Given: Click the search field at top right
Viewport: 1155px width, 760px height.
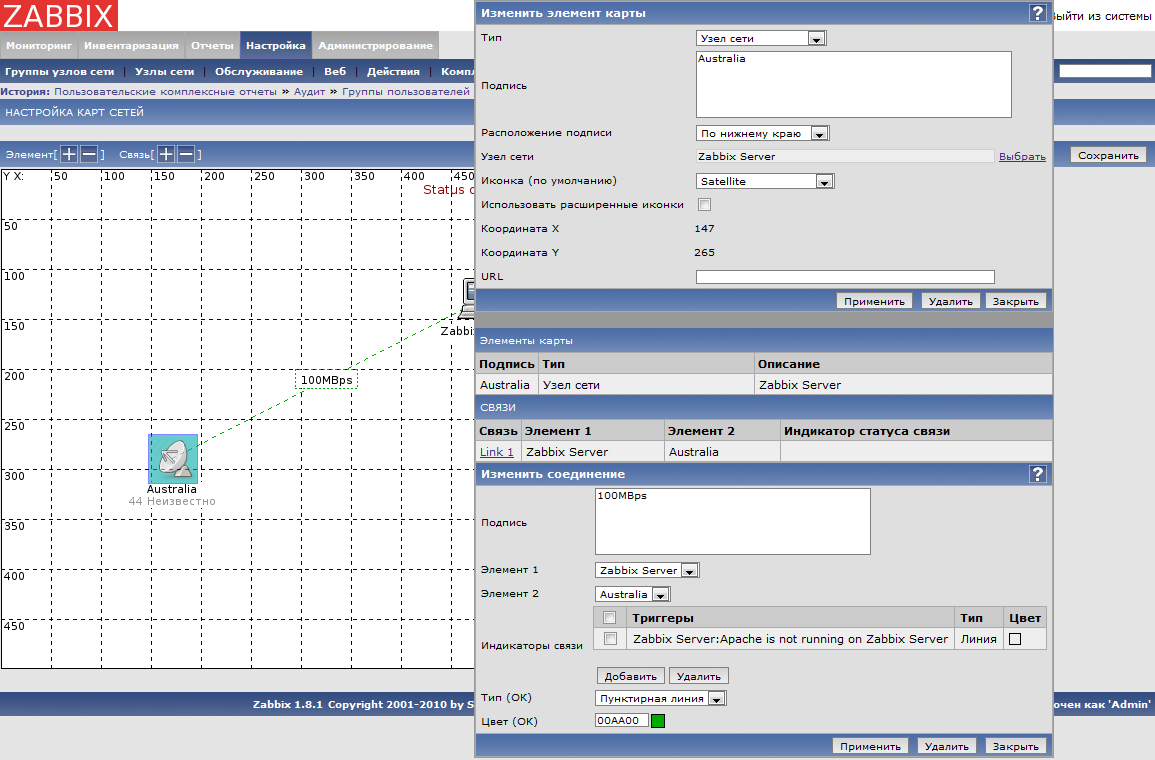Looking at the screenshot, I should (1105, 71).
